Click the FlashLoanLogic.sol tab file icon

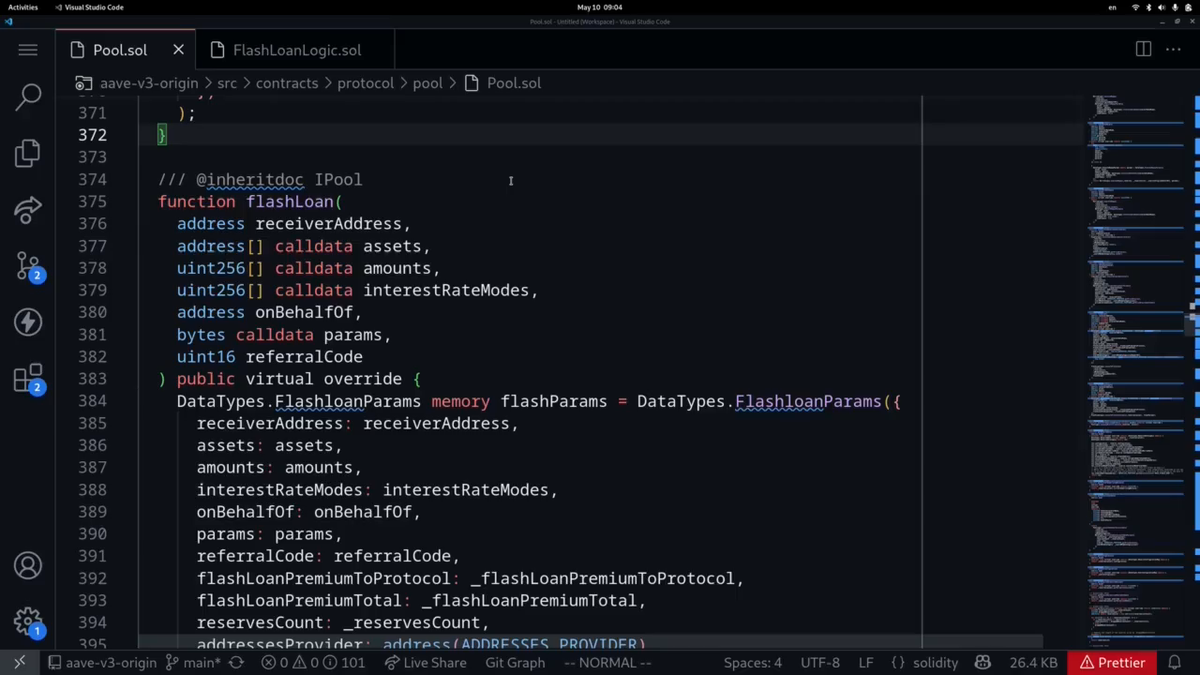tap(217, 50)
